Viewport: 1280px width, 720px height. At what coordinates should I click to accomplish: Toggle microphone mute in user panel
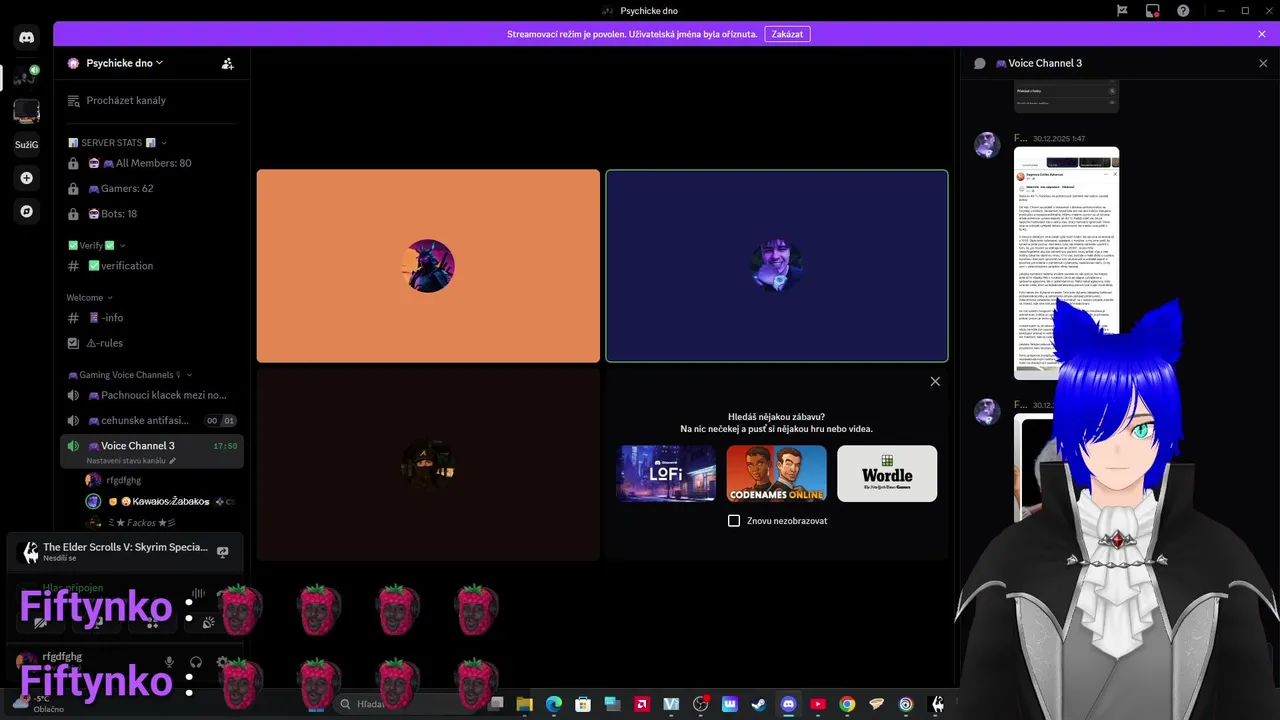(169, 662)
